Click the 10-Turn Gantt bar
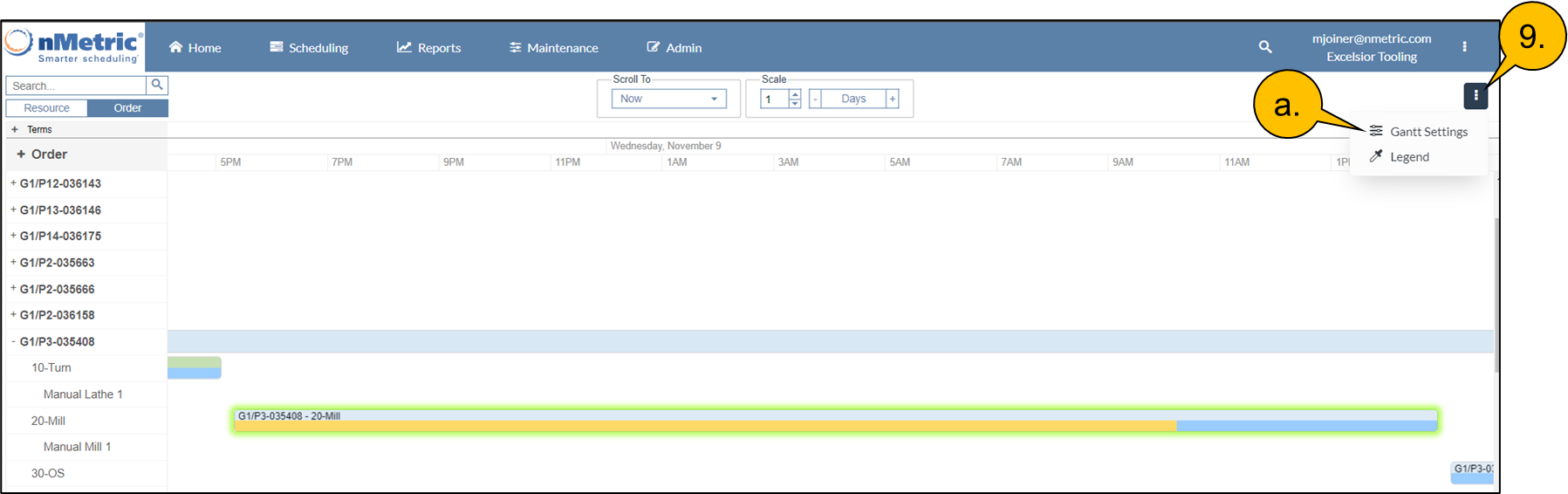Viewport: 1568px width, 494px height. 194,367
